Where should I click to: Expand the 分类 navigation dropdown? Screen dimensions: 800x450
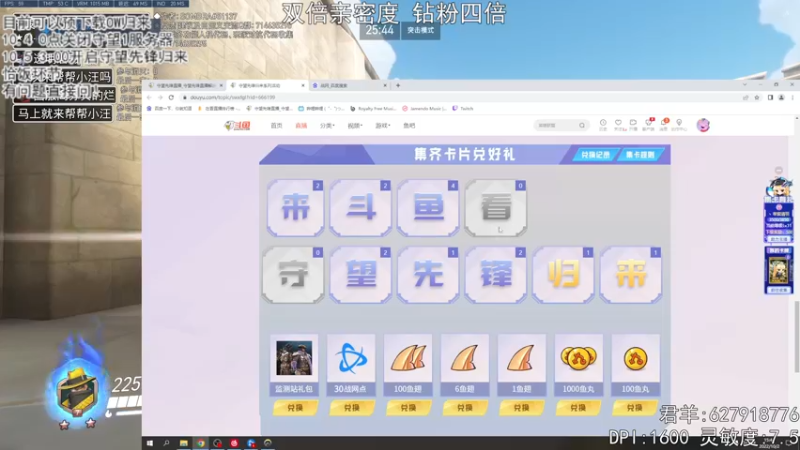click(327, 126)
